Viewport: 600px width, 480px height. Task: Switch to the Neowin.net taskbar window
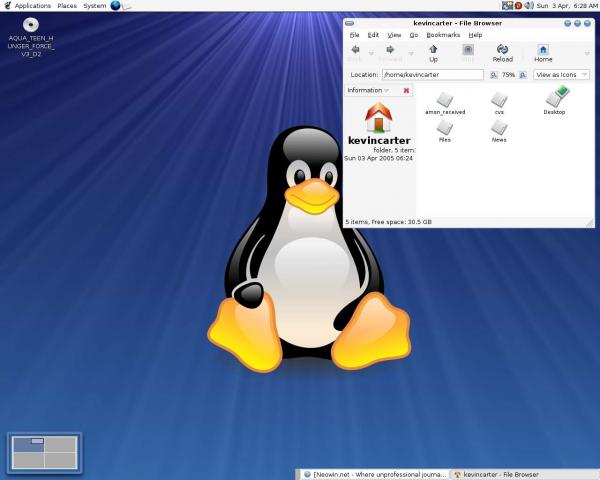click(372, 474)
